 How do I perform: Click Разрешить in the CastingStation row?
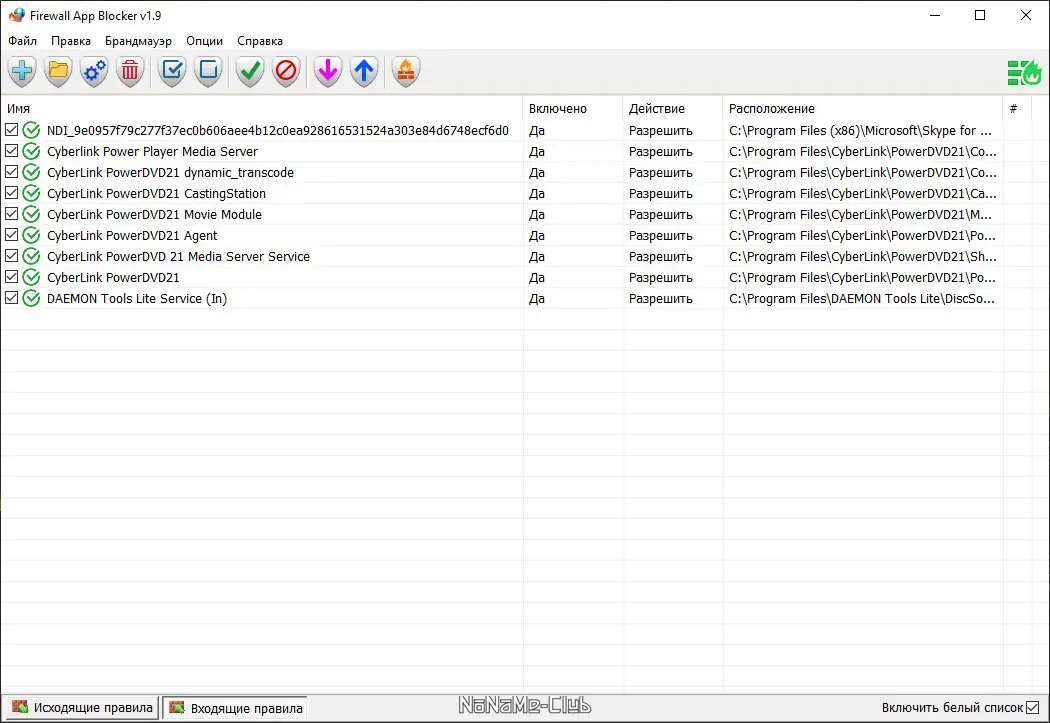click(x=660, y=193)
